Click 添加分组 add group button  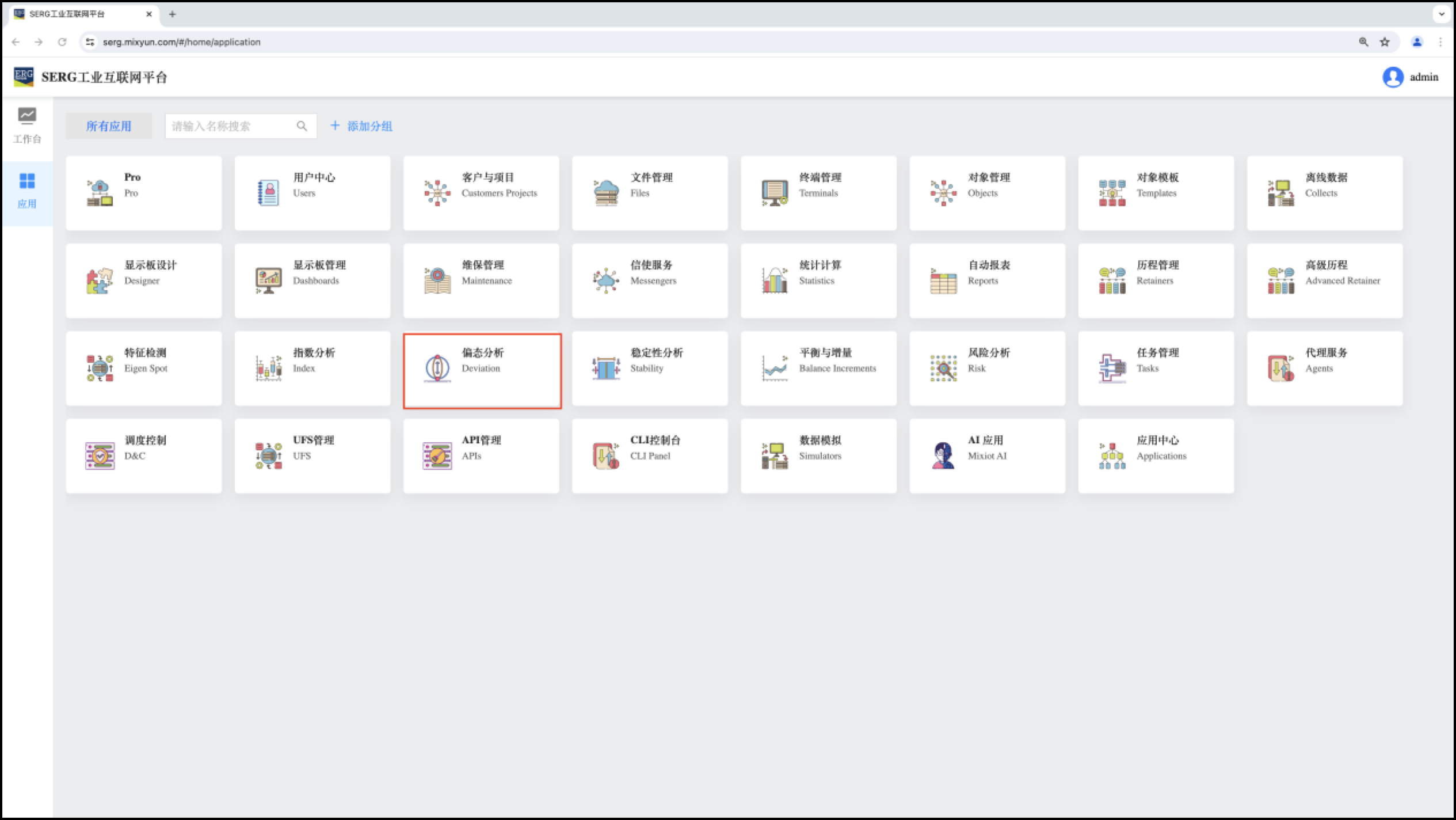[361, 126]
